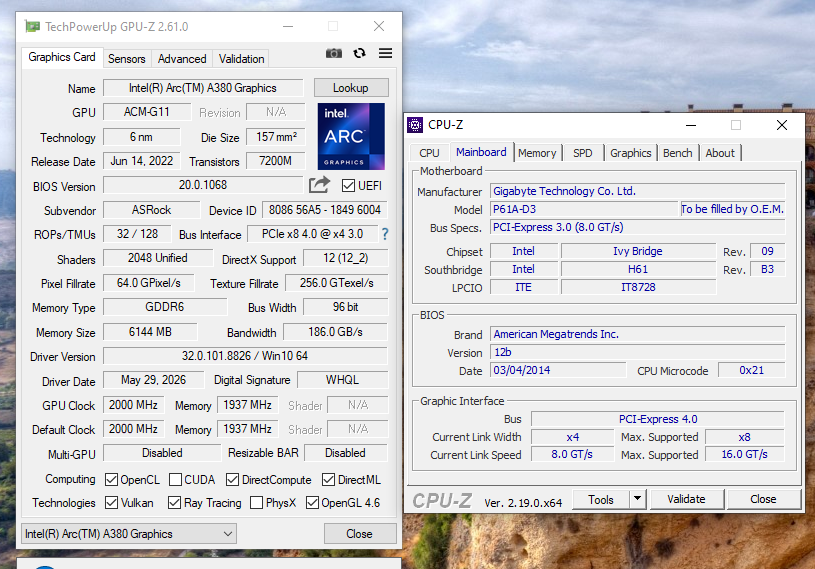The width and height of the screenshot is (815, 569).
Task: Open Bus Interface question mark help
Action: point(385,234)
